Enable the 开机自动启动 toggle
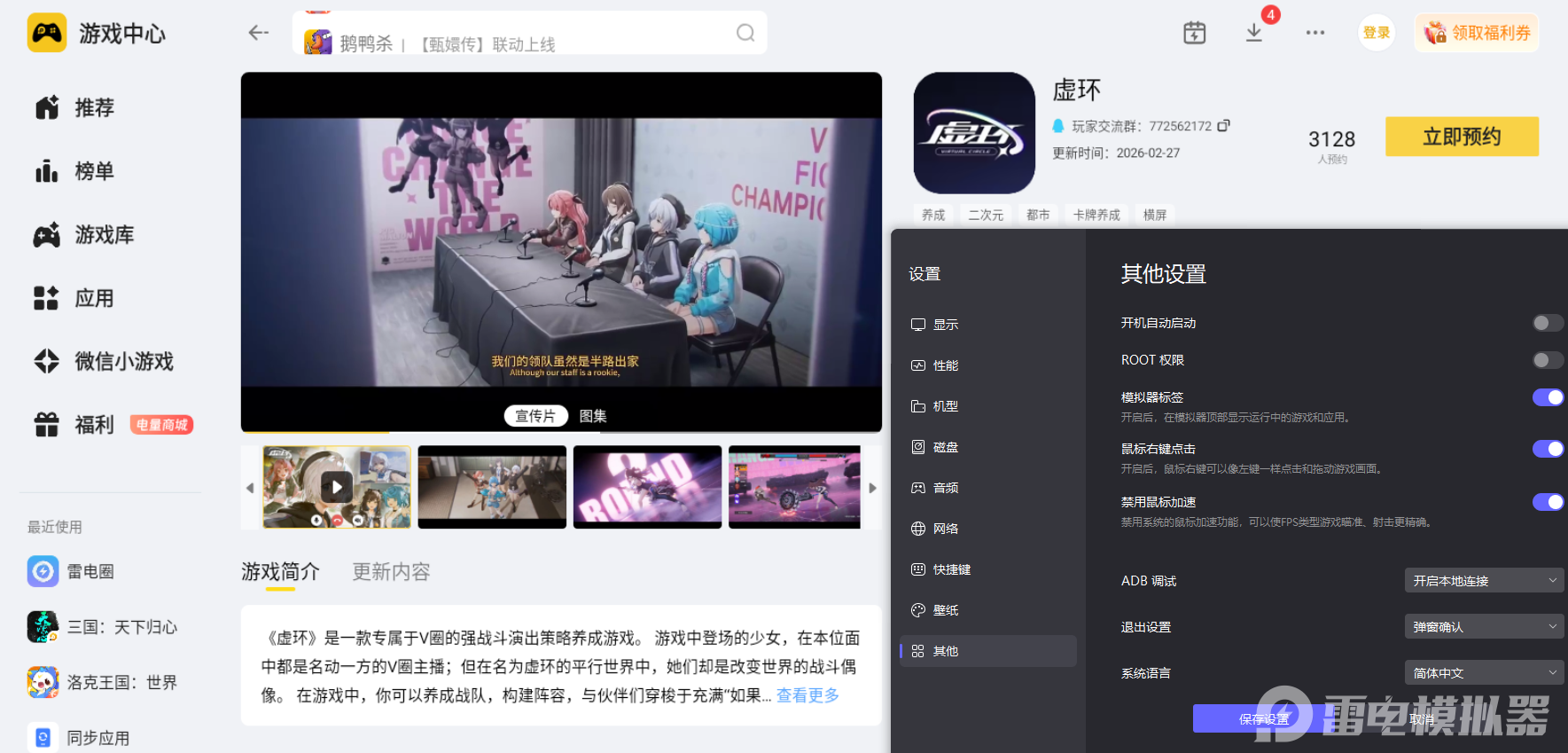The height and width of the screenshot is (753, 1568). 1548,323
